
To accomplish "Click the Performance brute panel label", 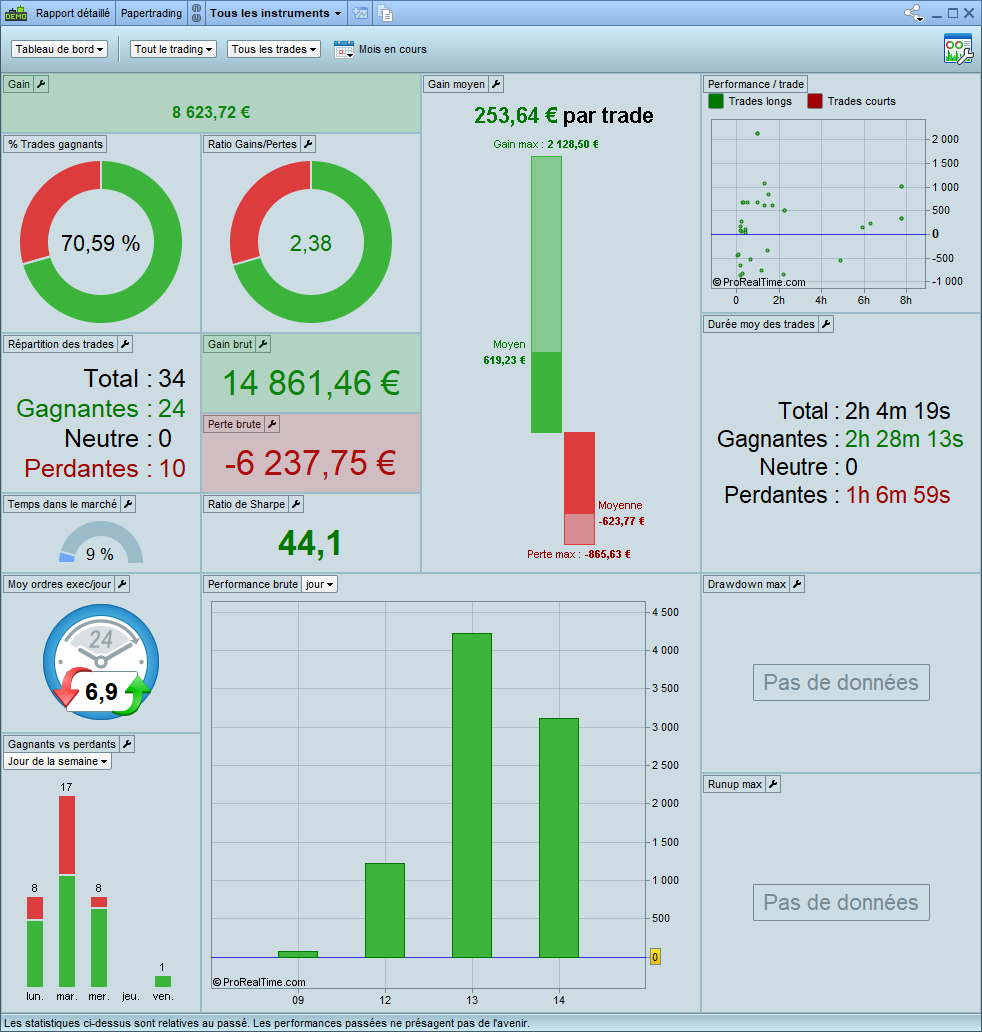I will [x=253, y=584].
